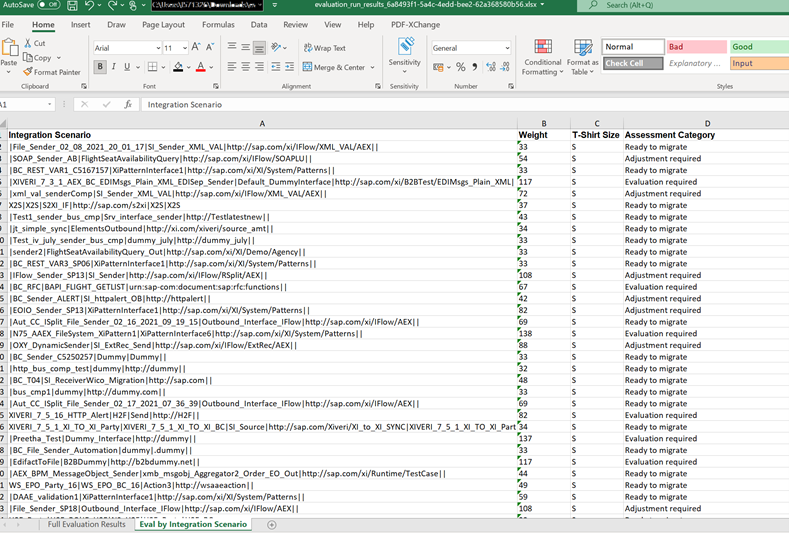Click the Paste clipboard icon

[9, 49]
